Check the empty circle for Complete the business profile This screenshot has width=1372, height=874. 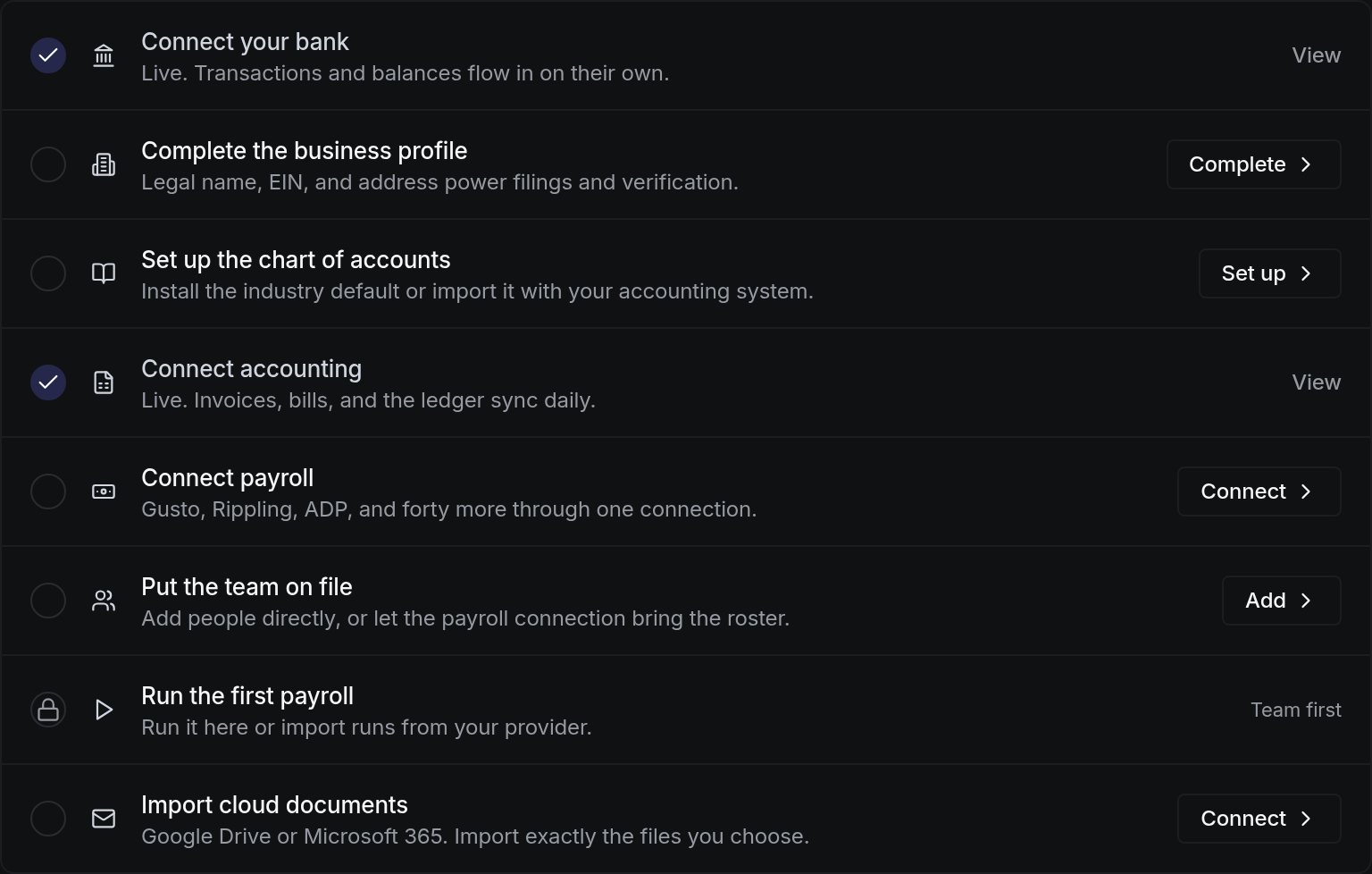point(48,164)
